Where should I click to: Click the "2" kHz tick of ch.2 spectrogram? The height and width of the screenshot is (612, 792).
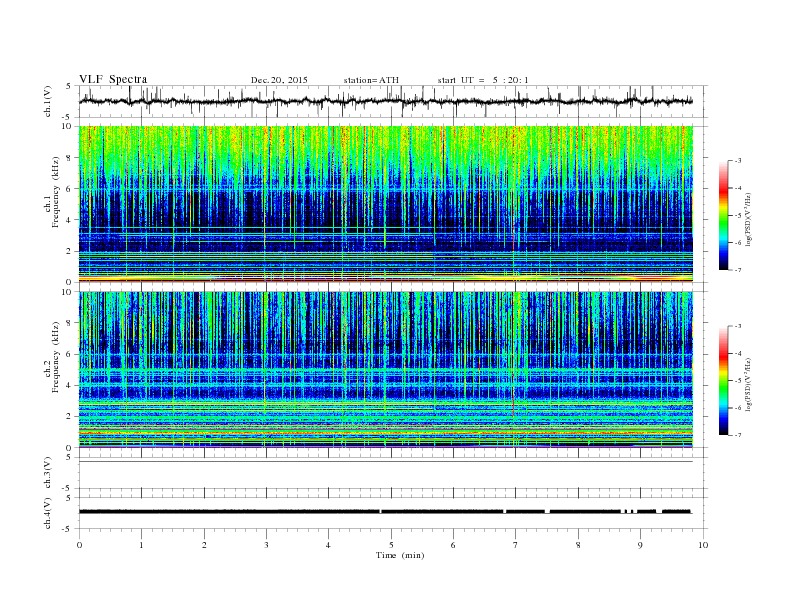[x=69, y=417]
